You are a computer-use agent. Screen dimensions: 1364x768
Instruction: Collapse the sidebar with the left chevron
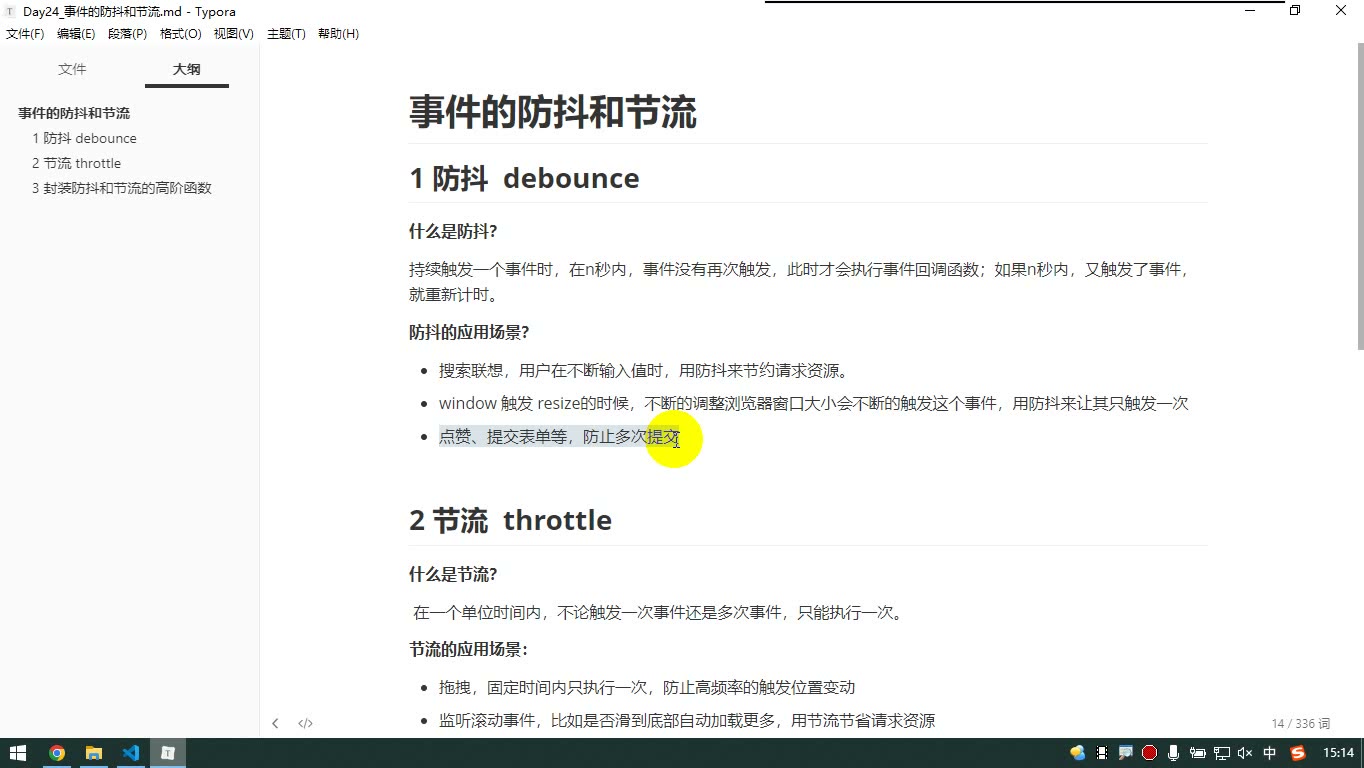pos(275,723)
